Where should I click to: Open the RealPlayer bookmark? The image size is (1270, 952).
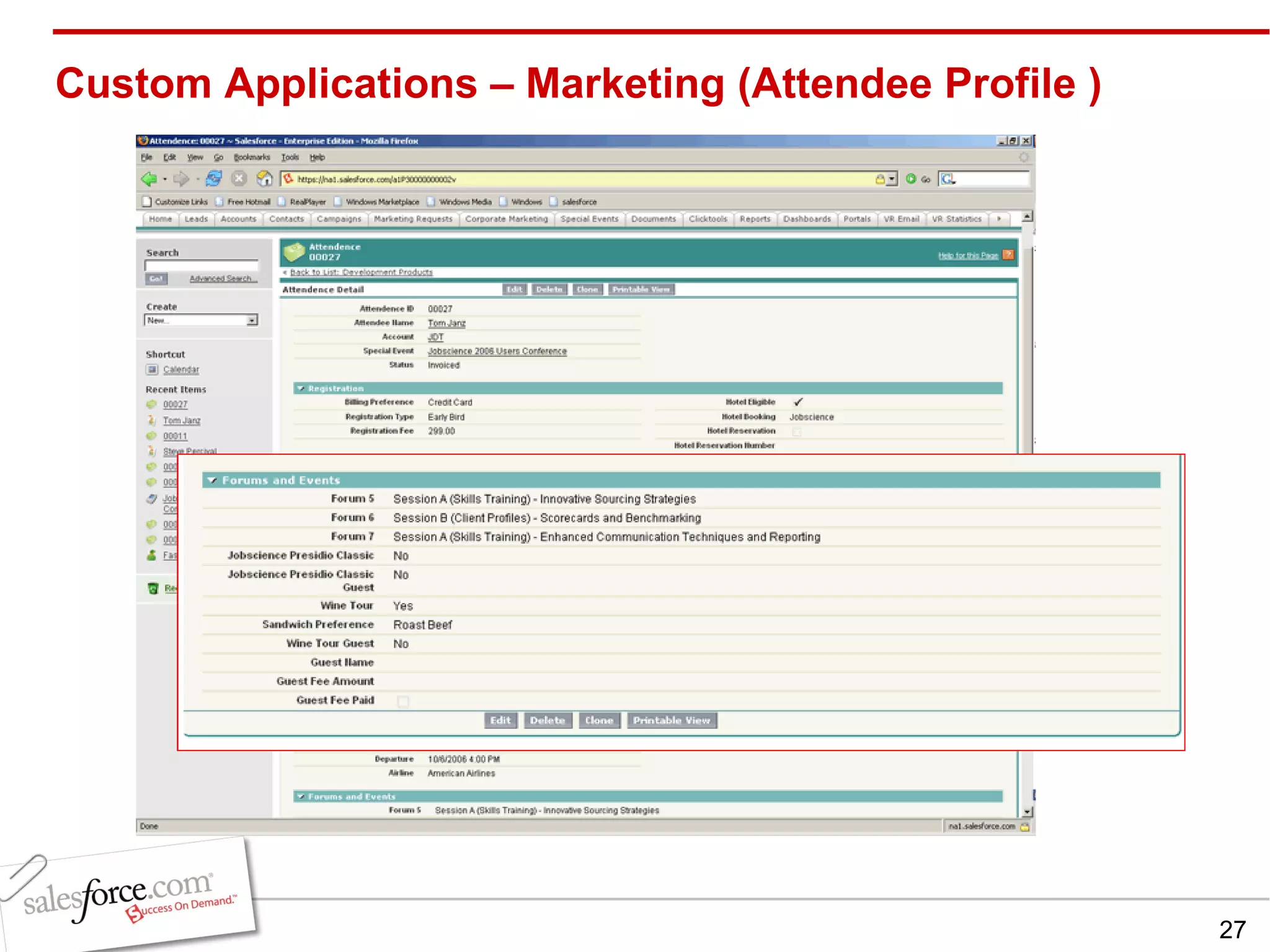pyautogui.click(x=301, y=201)
